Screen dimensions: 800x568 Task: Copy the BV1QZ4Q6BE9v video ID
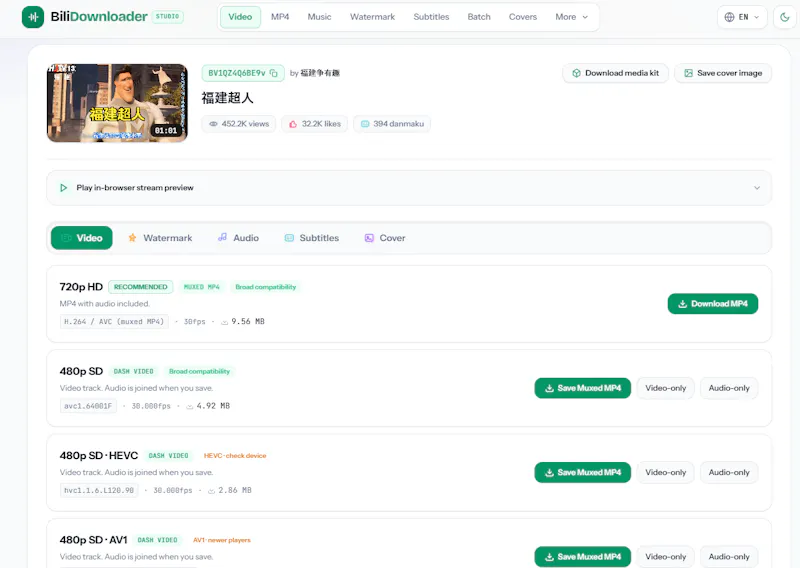274,73
